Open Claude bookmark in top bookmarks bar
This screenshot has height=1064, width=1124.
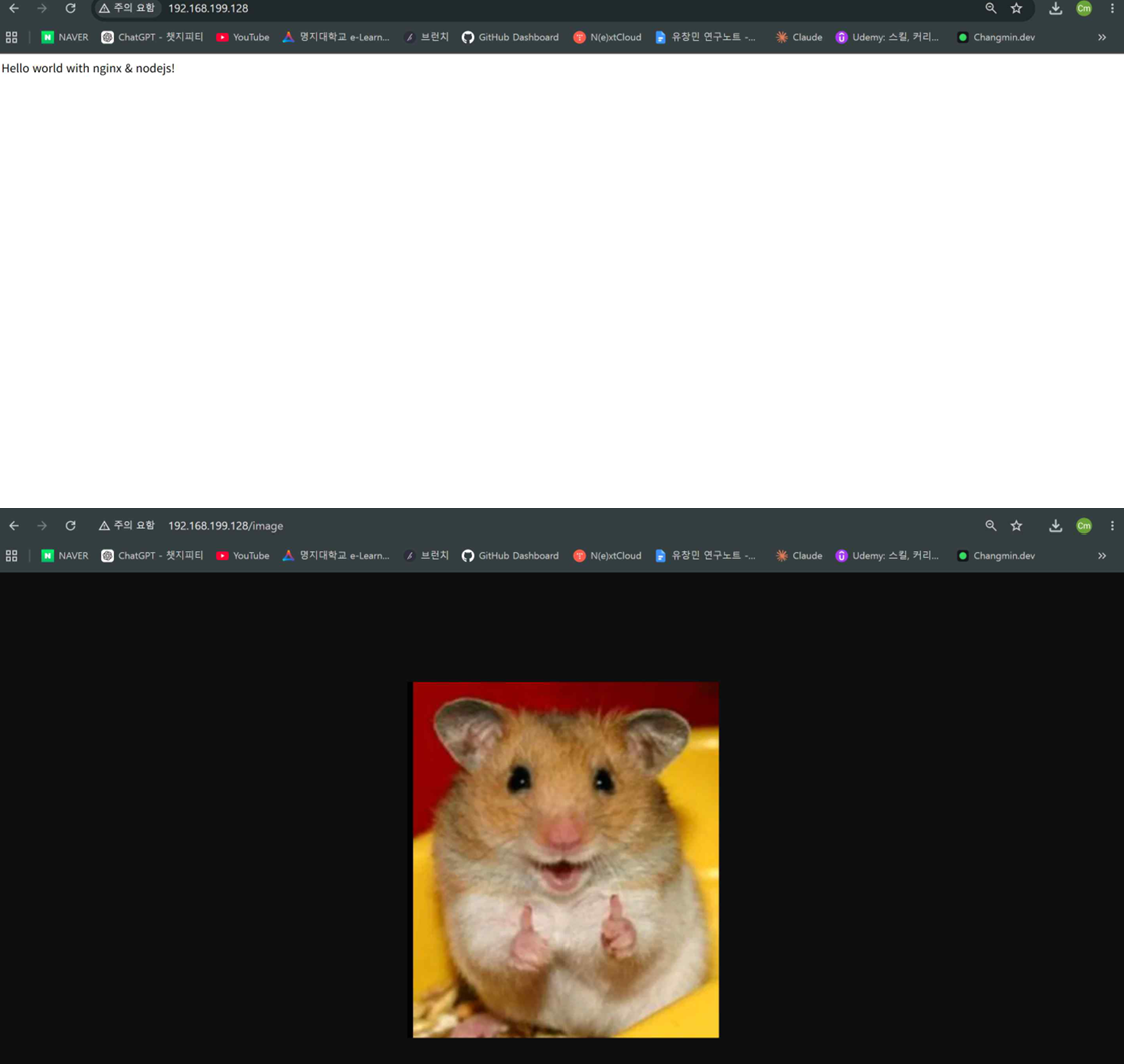click(799, 37)
